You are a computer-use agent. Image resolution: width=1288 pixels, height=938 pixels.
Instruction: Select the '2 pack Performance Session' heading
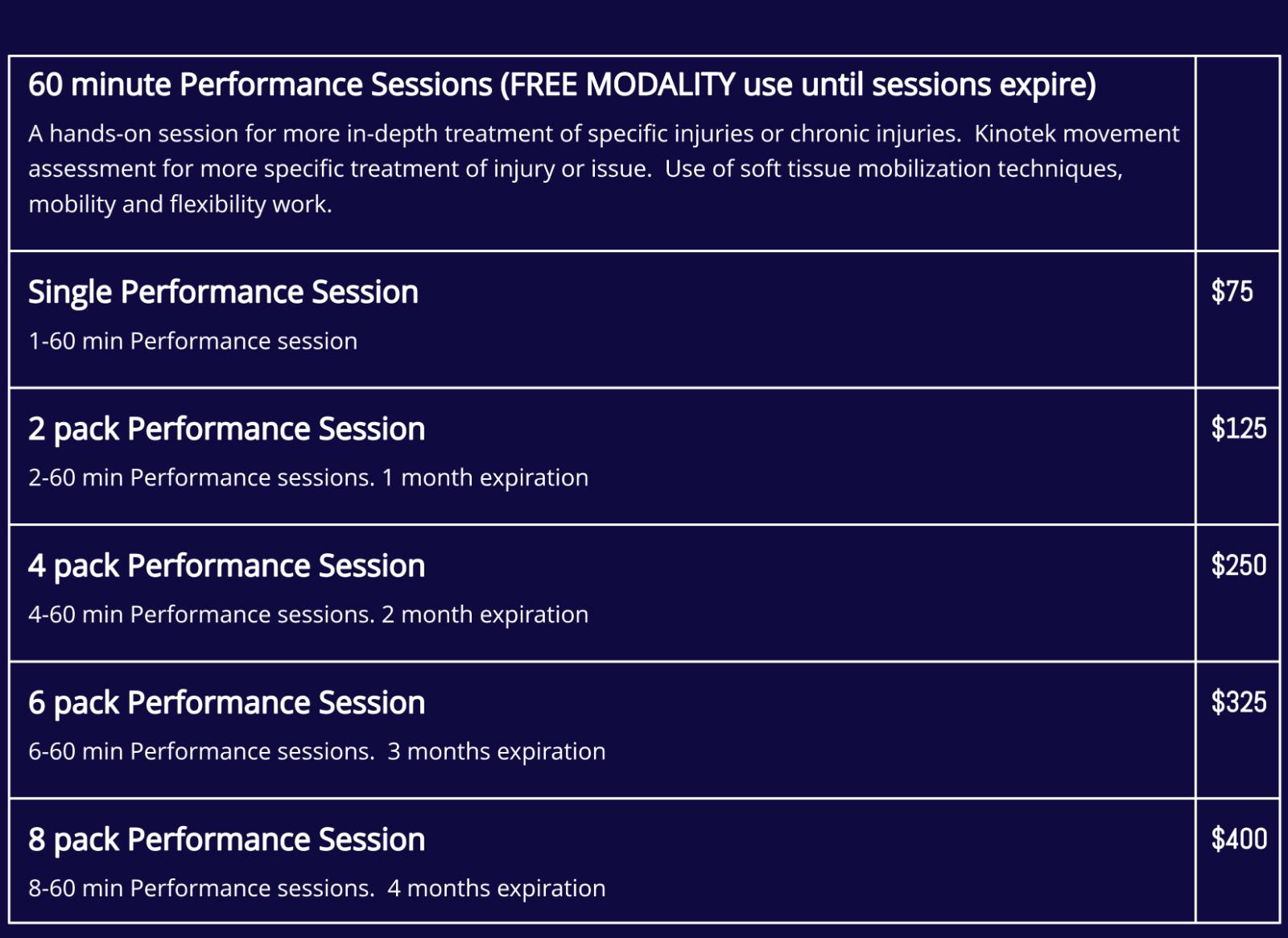[226, 429]
